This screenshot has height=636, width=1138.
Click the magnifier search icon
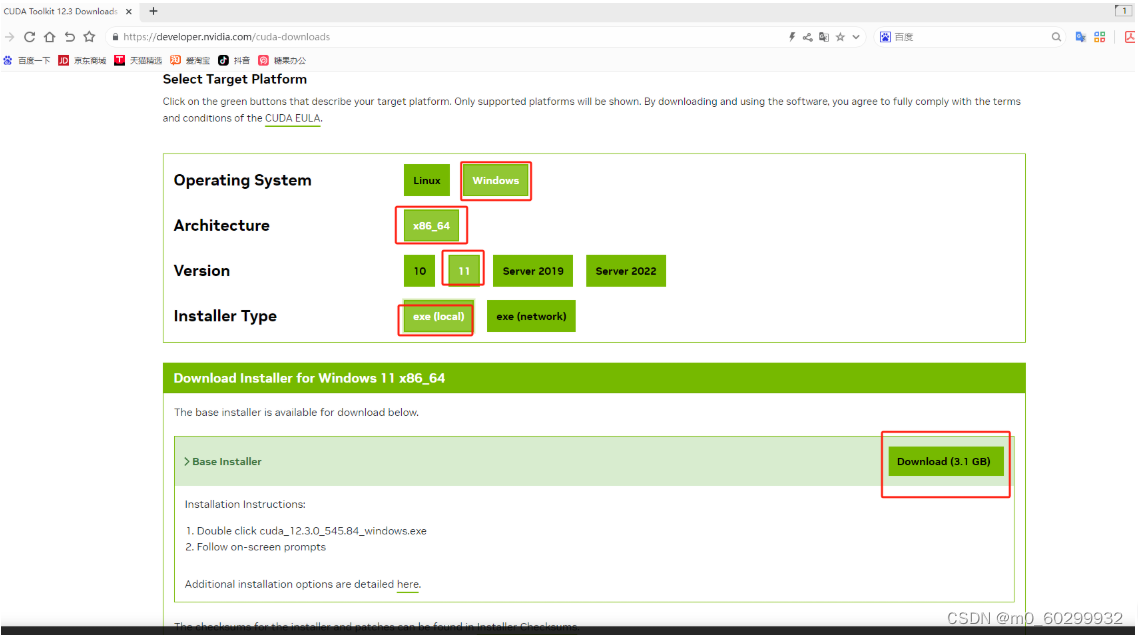[x=1056, y=37]
